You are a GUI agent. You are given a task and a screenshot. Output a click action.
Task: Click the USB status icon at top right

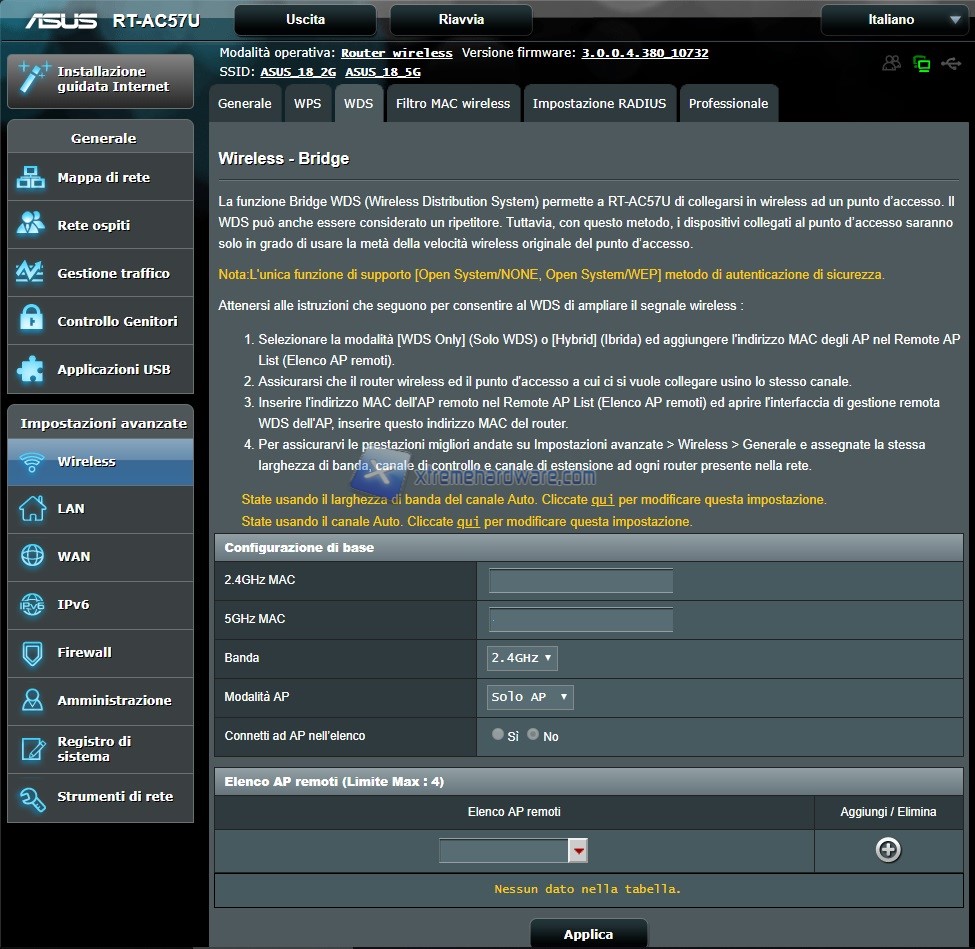pyautogui.click(x=951, y=64)
